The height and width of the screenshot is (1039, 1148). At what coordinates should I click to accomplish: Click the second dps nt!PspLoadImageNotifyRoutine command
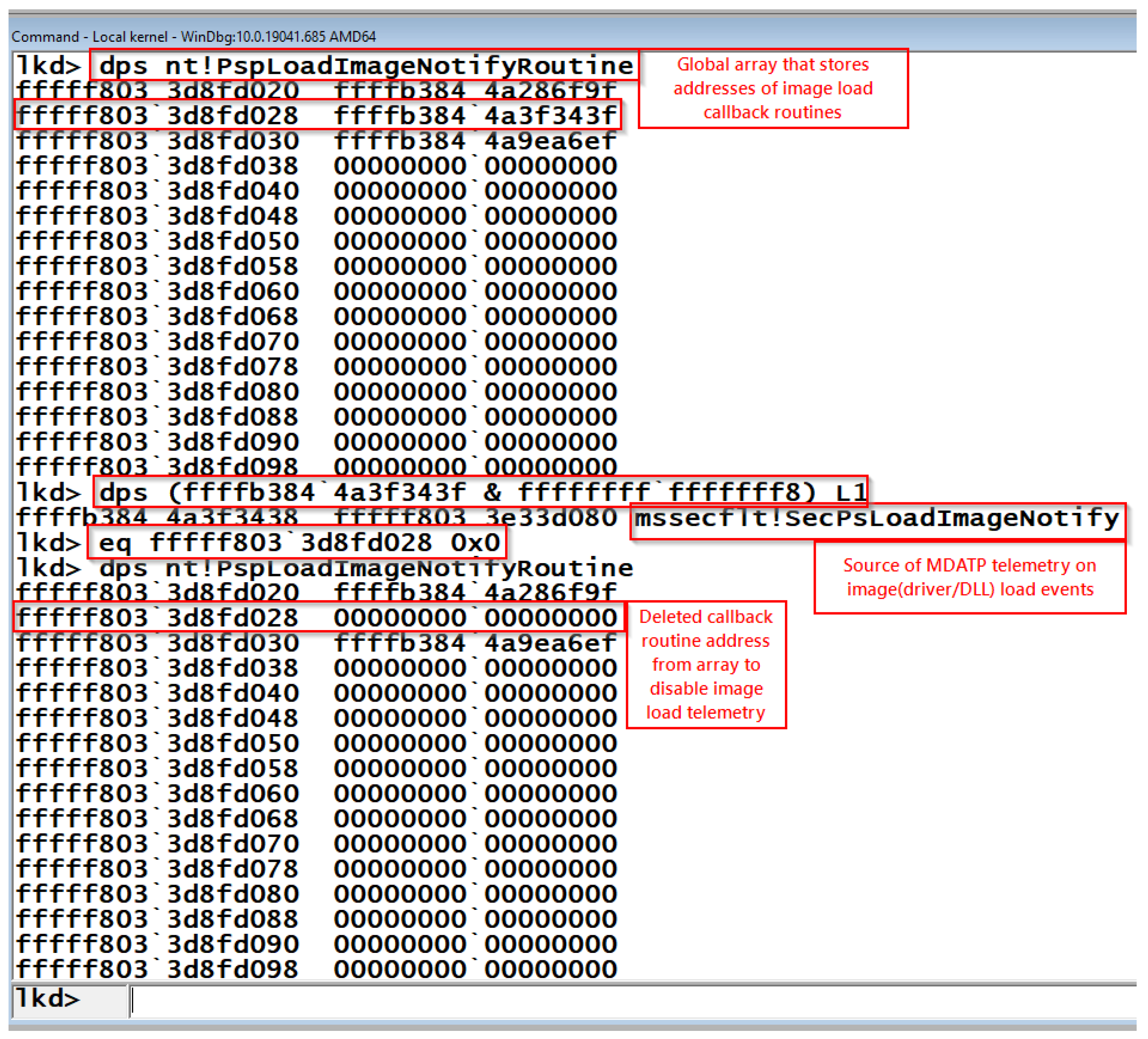(x=365, y=568)
